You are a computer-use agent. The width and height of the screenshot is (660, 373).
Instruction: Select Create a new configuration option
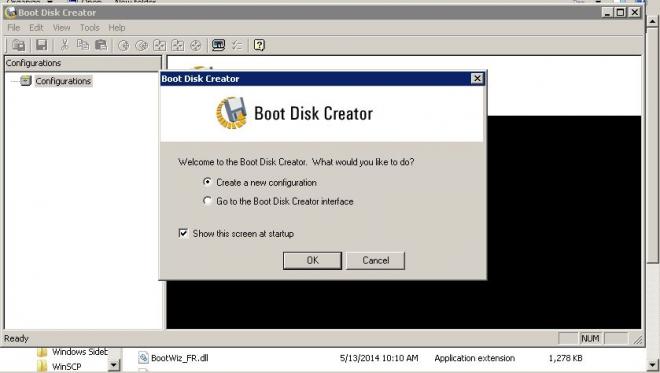[207, 182]
